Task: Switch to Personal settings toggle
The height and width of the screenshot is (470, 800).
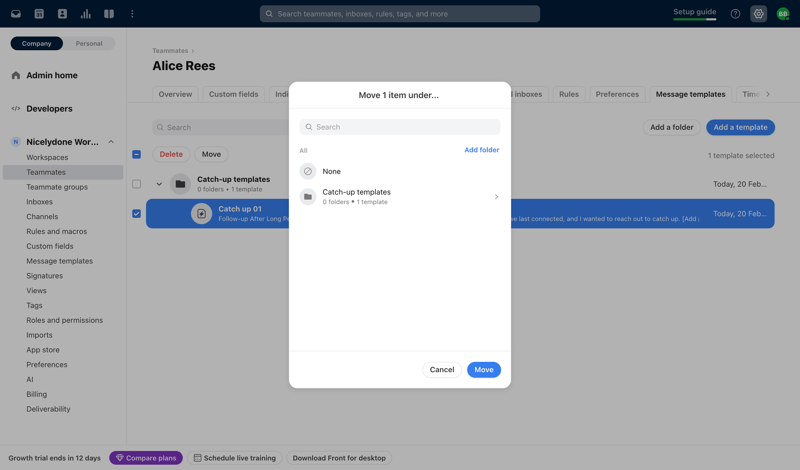Action: [x=89, y=43]
